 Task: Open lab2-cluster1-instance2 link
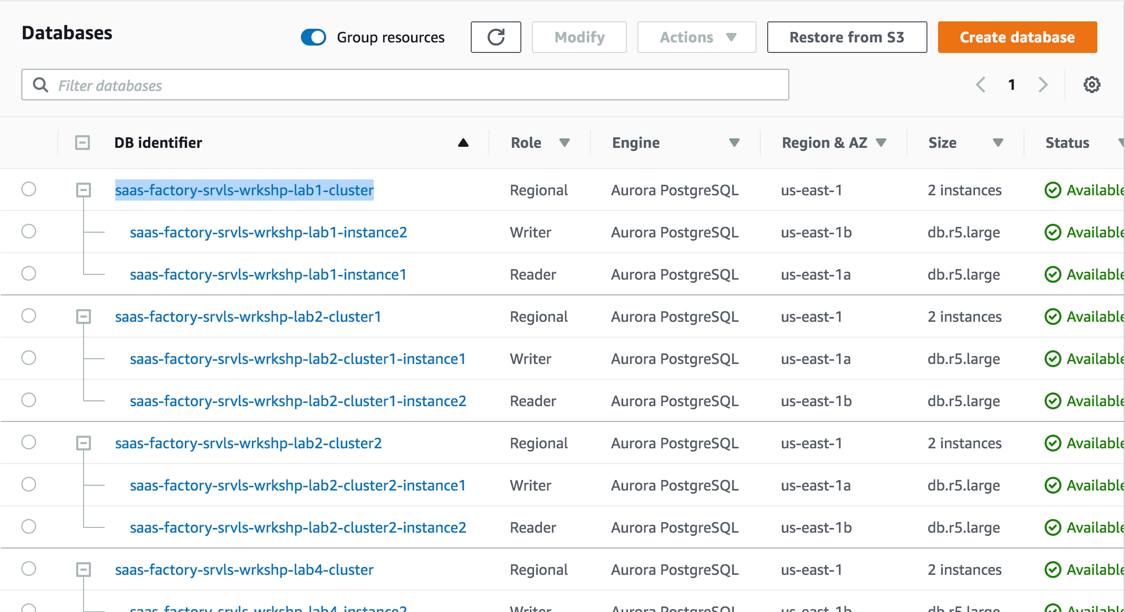[298, 401]
